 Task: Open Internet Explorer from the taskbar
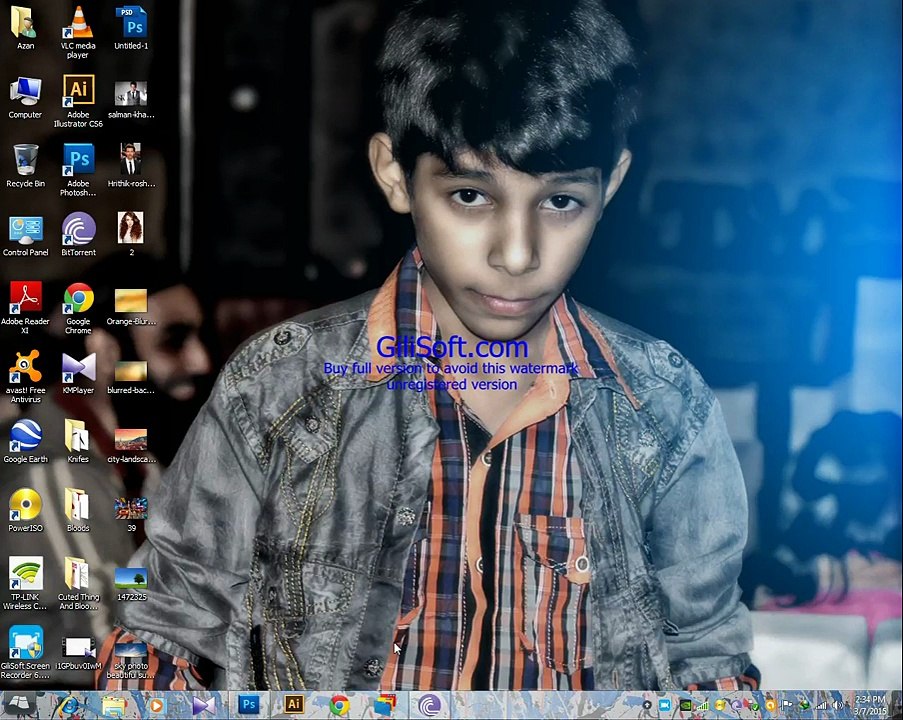point(69,705)
